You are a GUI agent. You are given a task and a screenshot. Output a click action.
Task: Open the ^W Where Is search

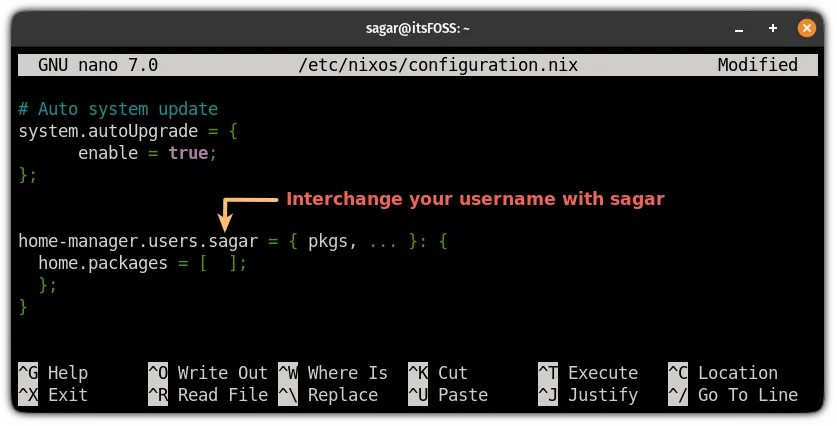(333, 373)
